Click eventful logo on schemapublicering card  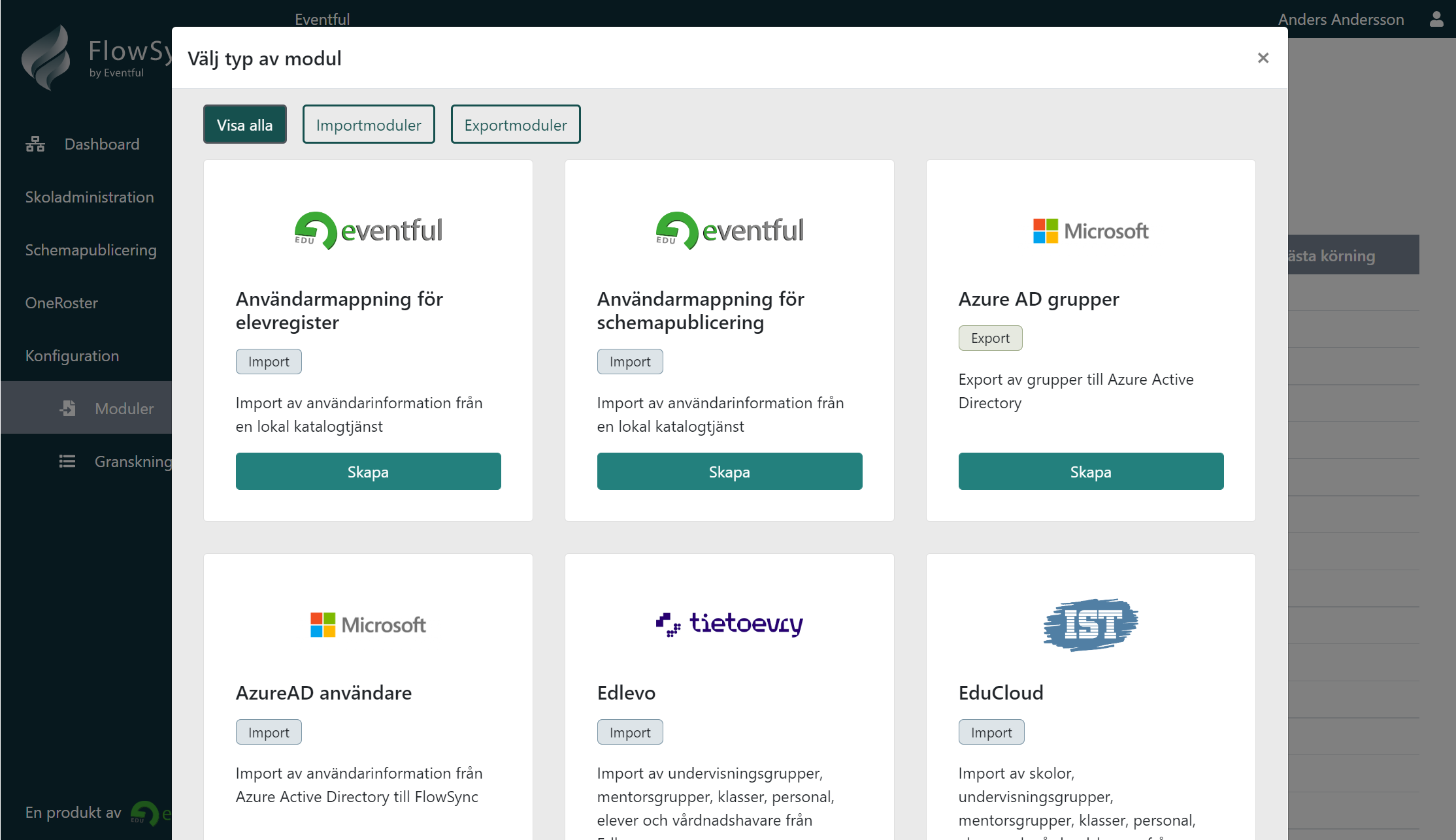coord(729,231)
